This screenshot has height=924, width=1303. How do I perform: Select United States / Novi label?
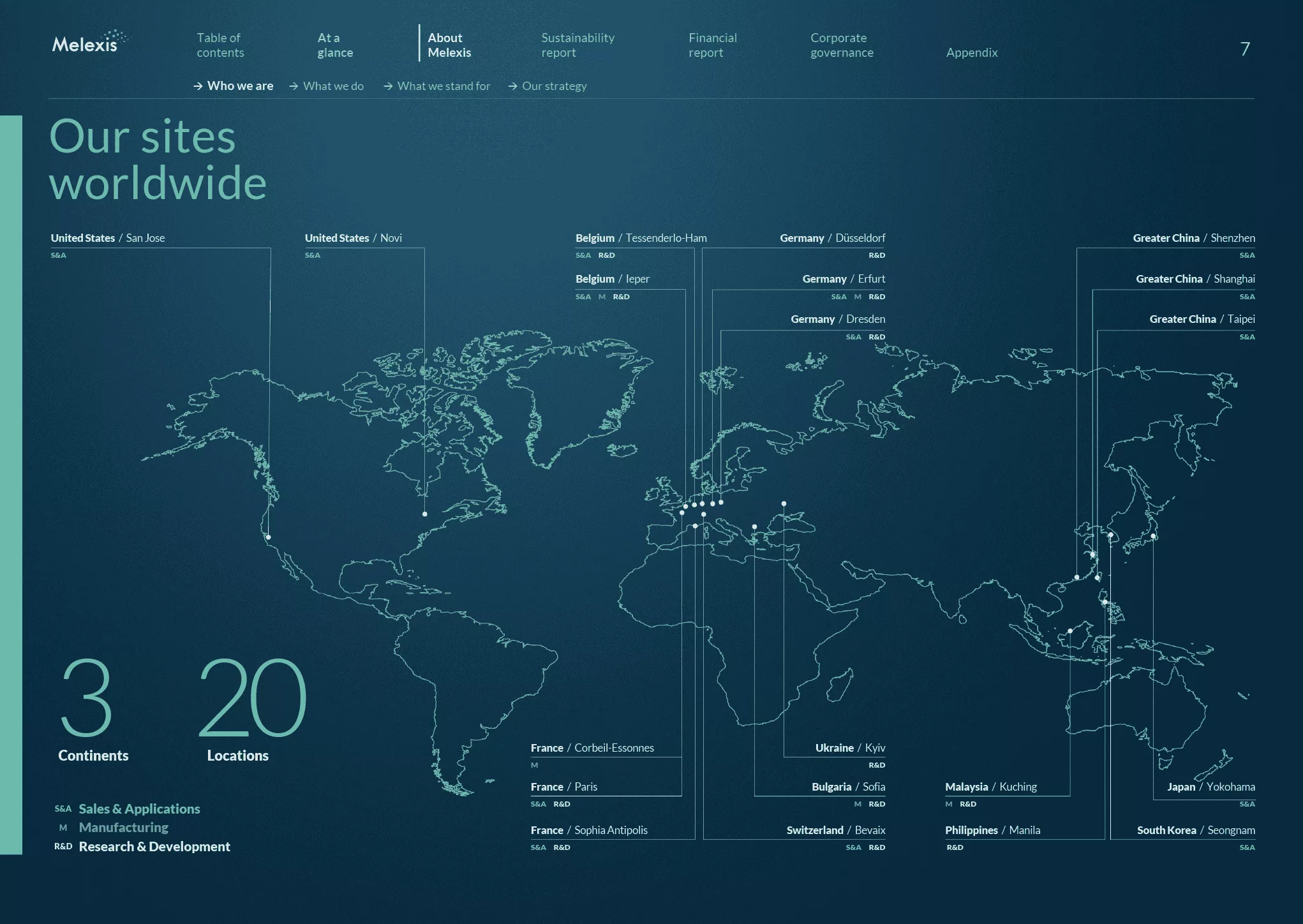coord(354,238)
